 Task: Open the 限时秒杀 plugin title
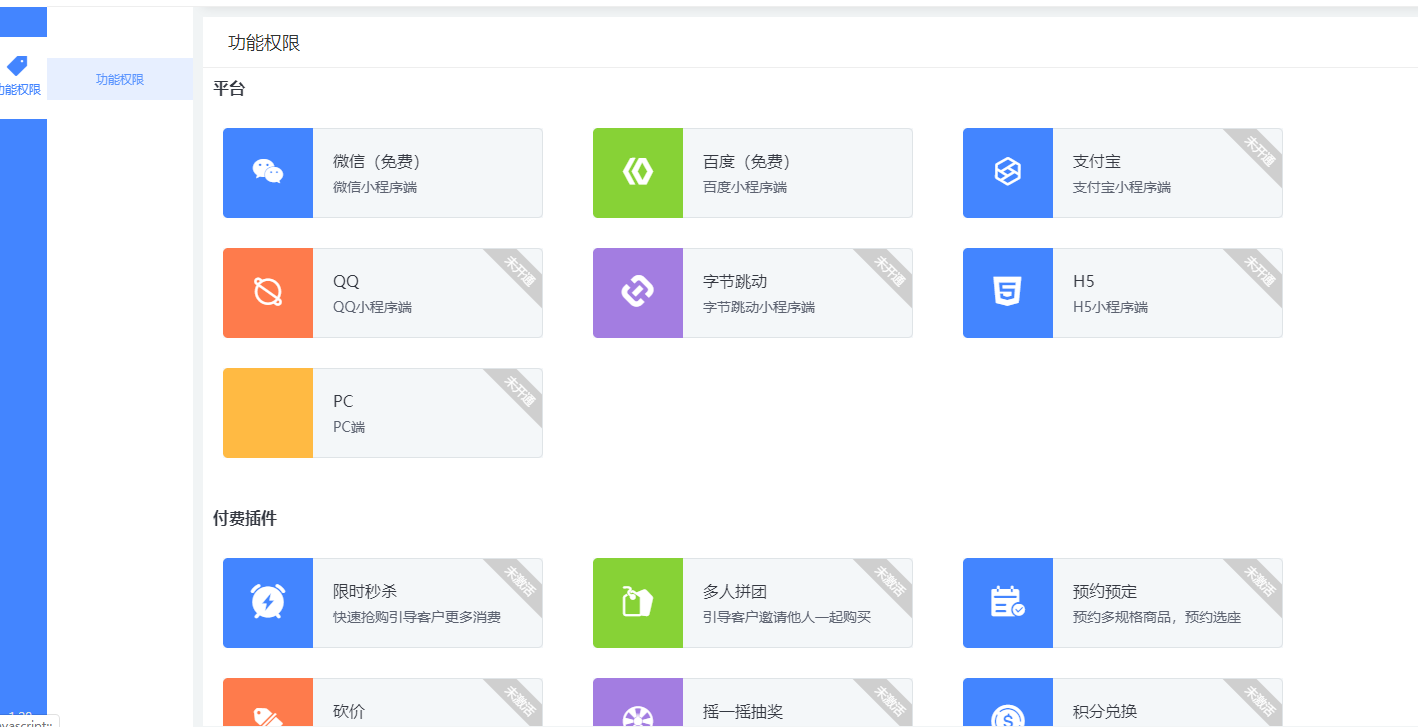365,591
